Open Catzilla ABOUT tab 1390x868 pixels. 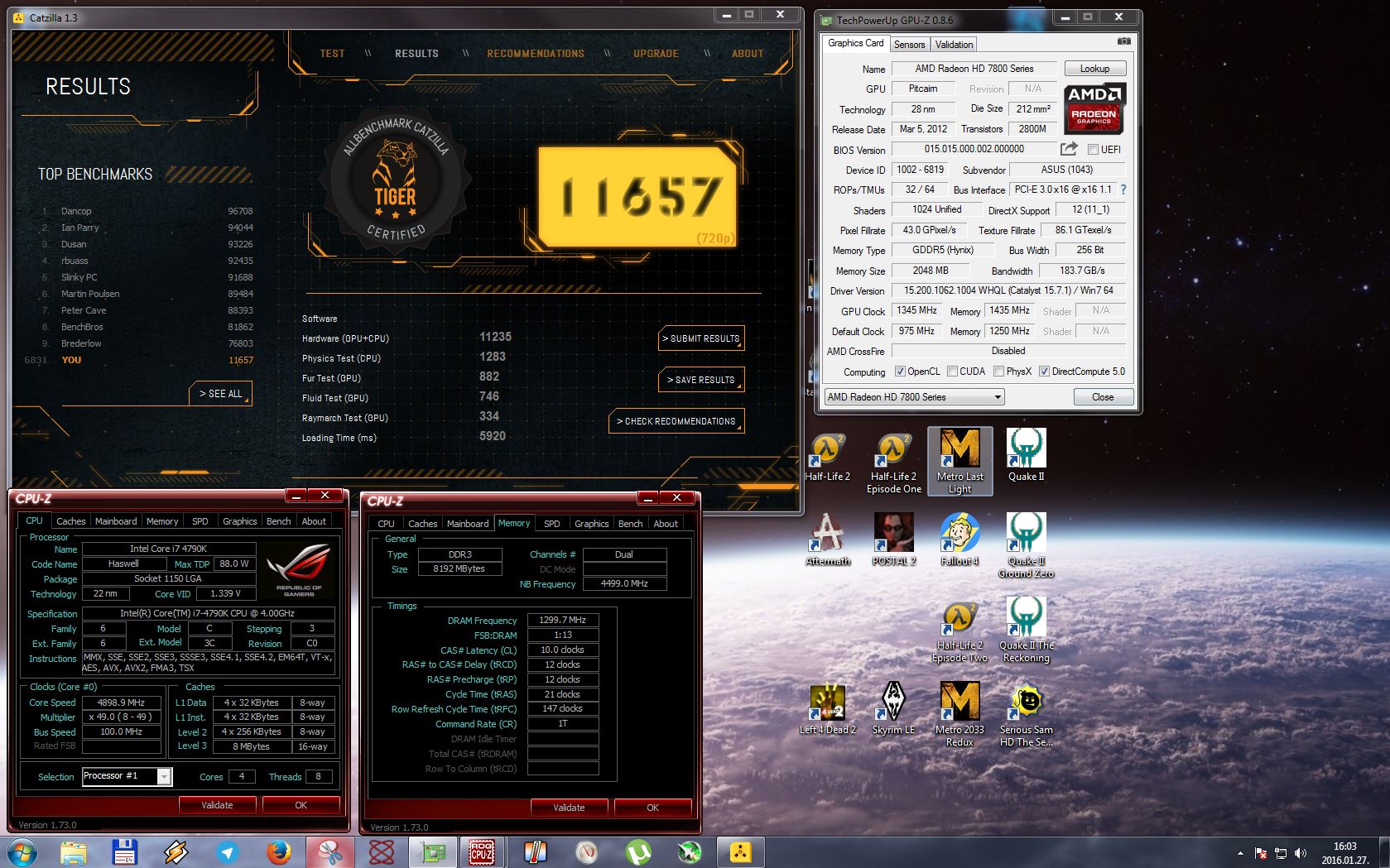pos(748,54)
